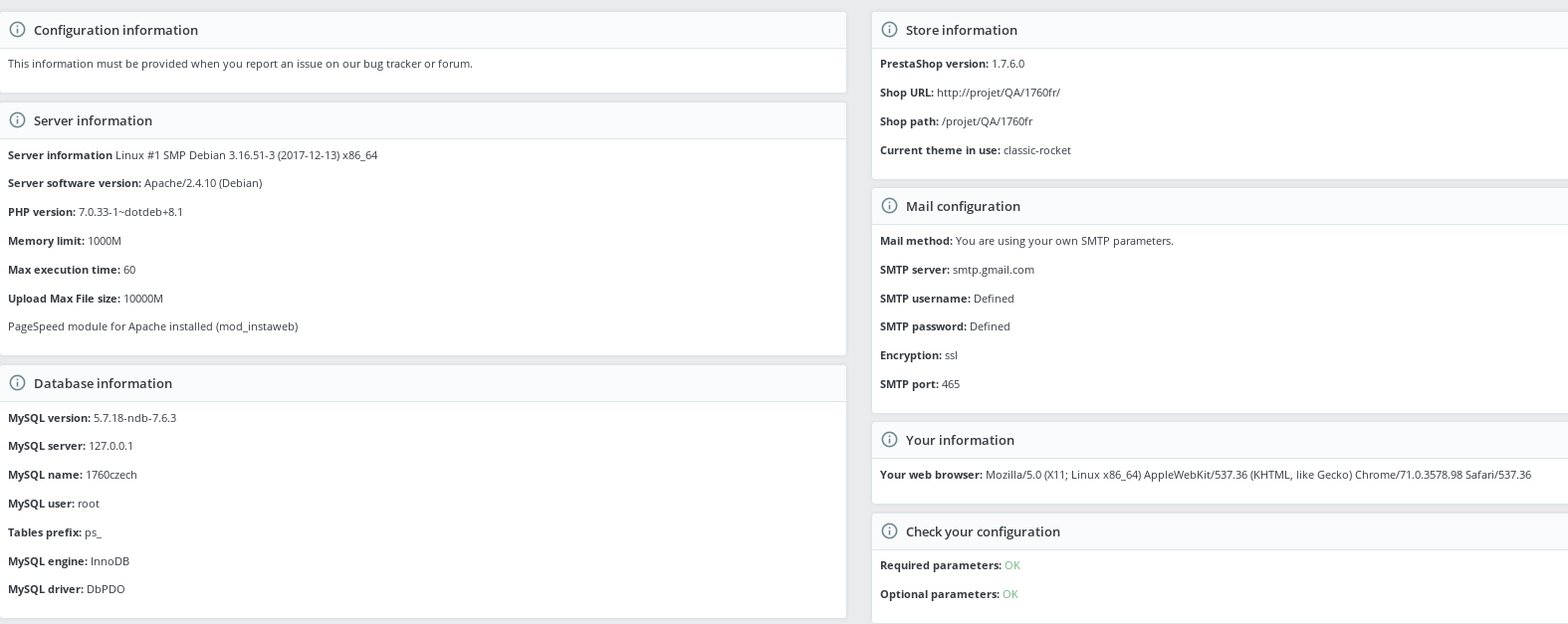Click the Required parameters OK status
Image resolution: width=1568 pixels, height=624 pixels.
point(1012,565)
